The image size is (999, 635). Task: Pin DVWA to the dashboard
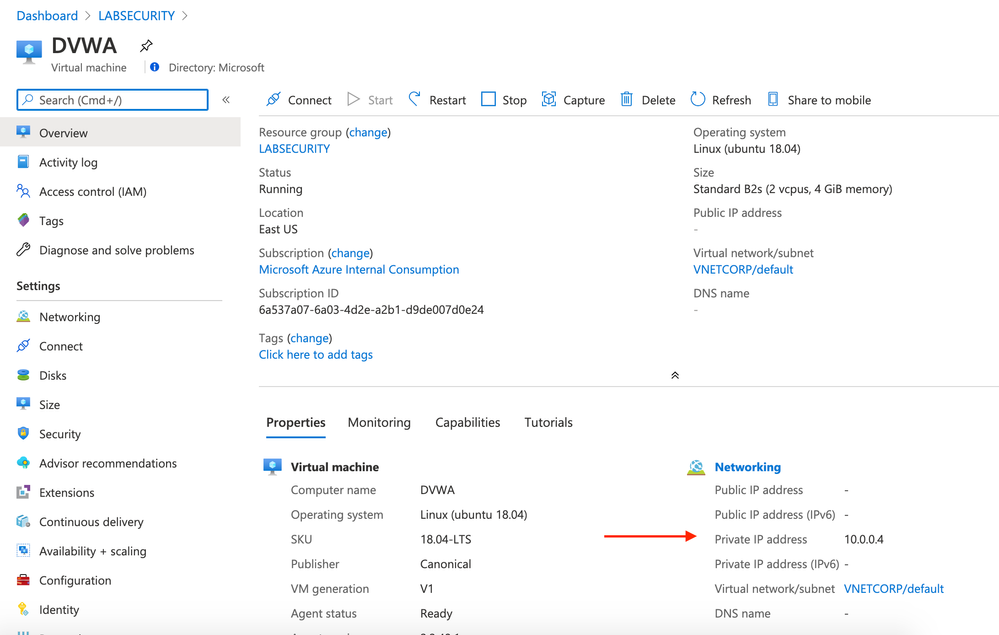click(x=146, y=46)
